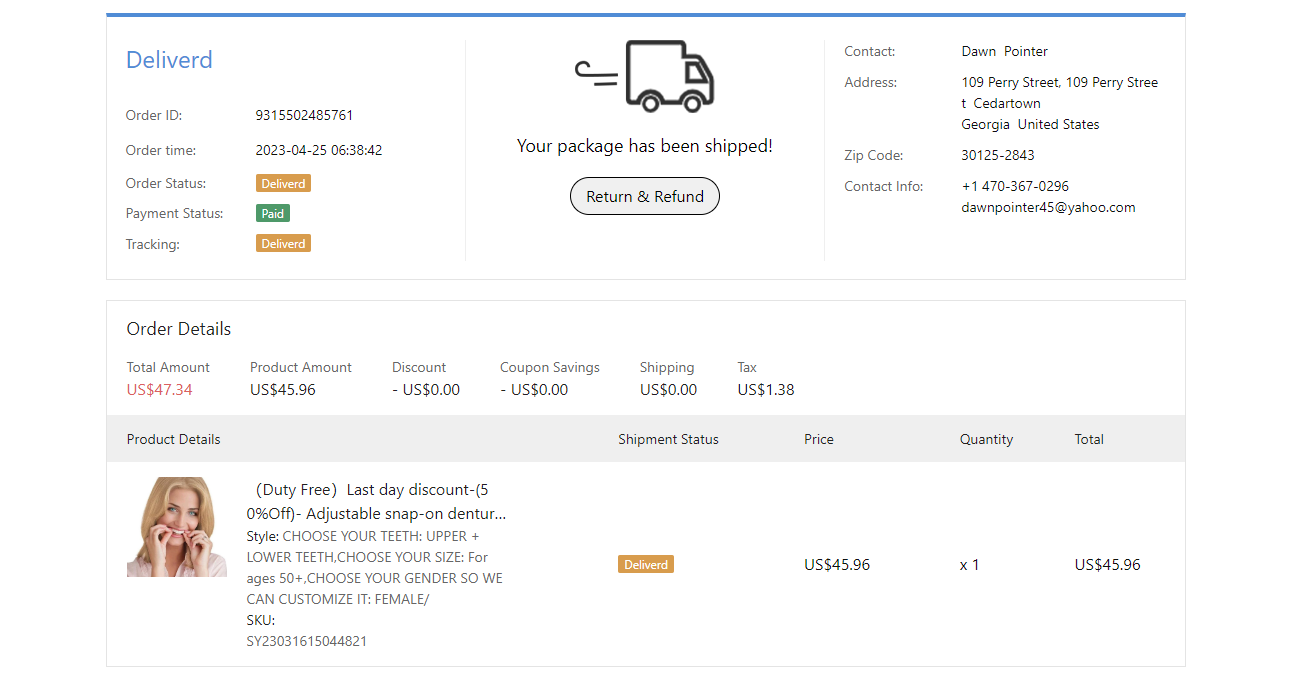
Task: Click the Deliverd badge beside Tracking
Action: 283,244
